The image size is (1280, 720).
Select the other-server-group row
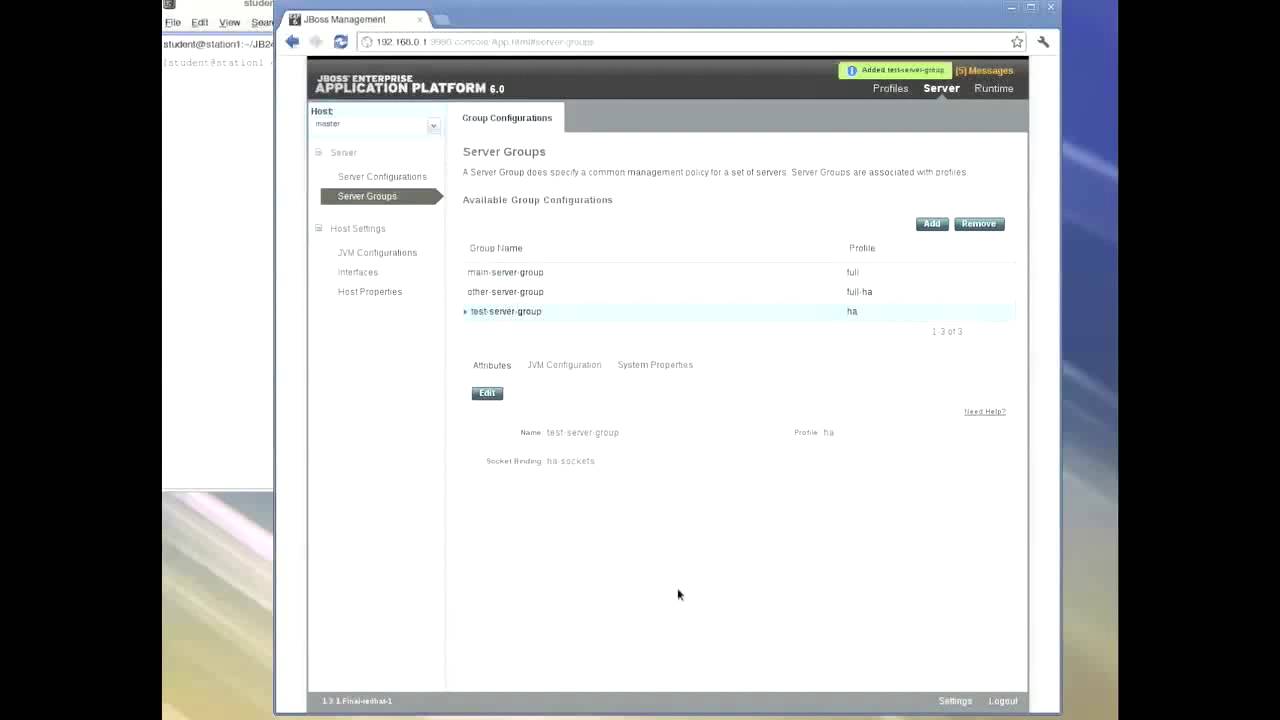740,292
